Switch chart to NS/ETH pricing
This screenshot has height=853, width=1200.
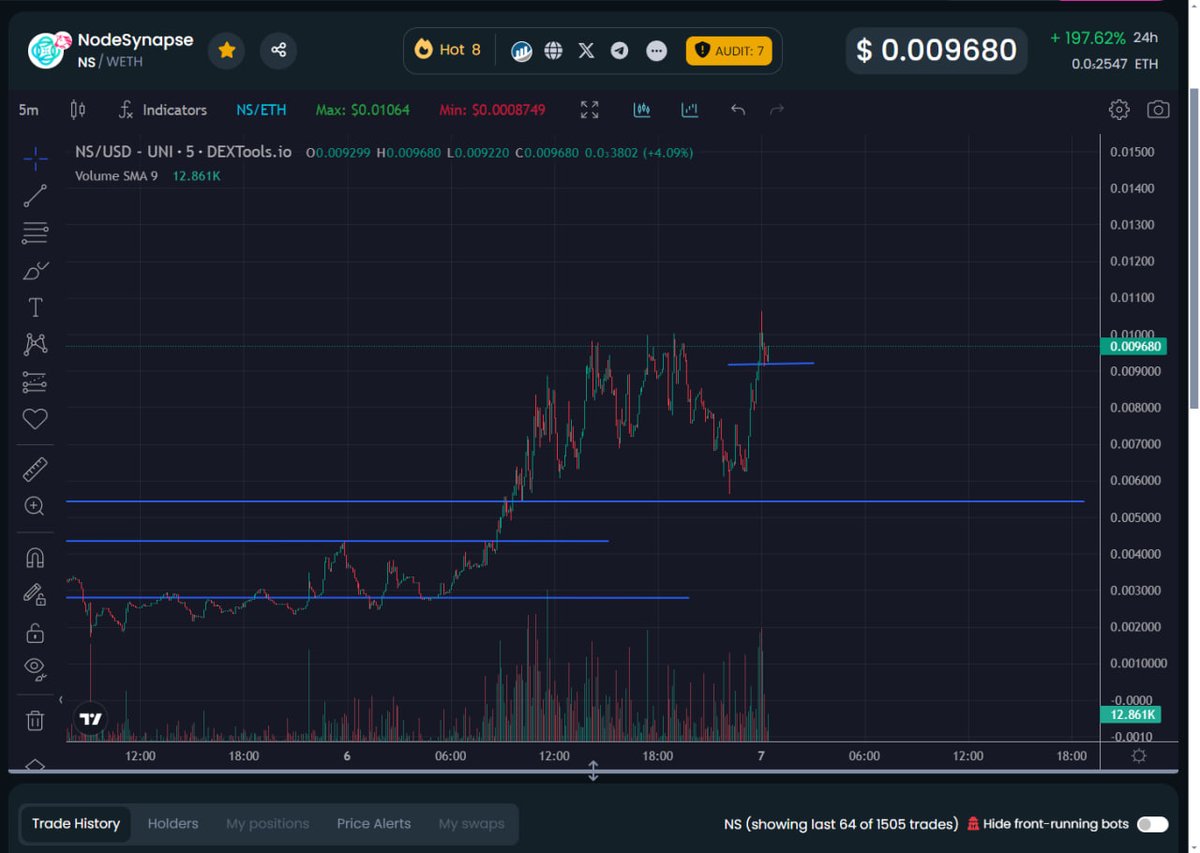coord(261,110)
